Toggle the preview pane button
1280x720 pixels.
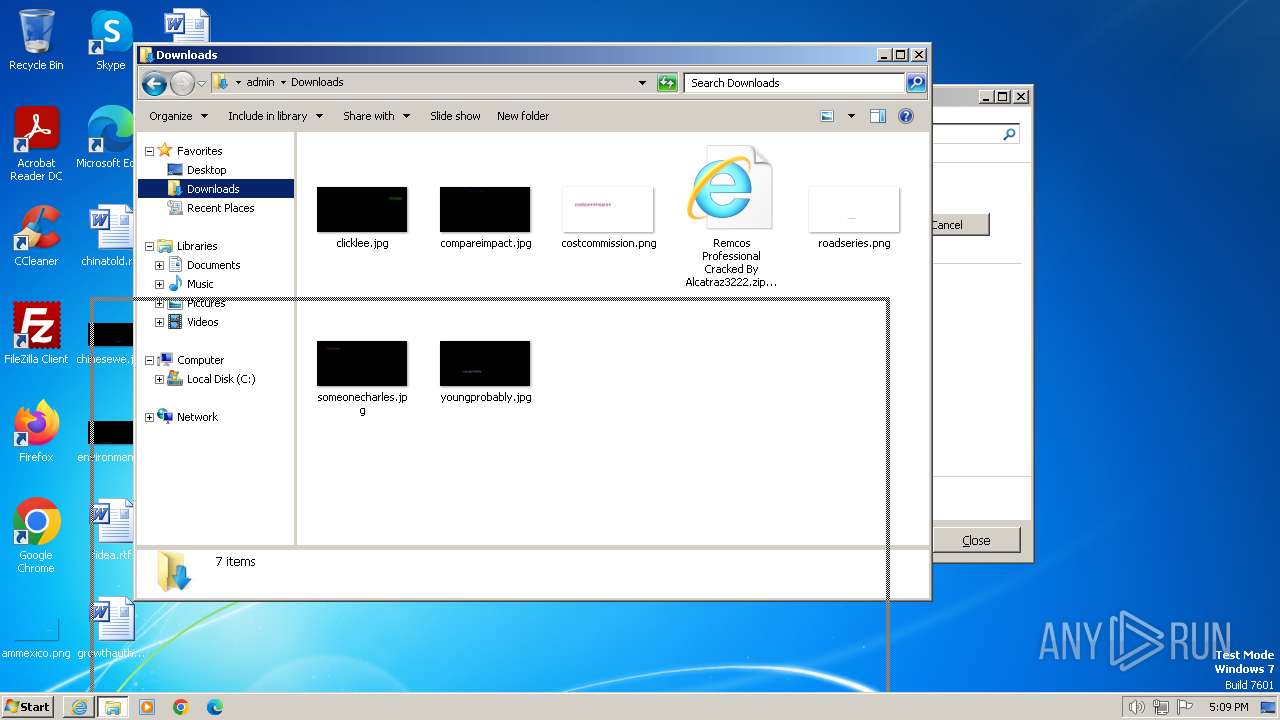click(x=878, y=116)
